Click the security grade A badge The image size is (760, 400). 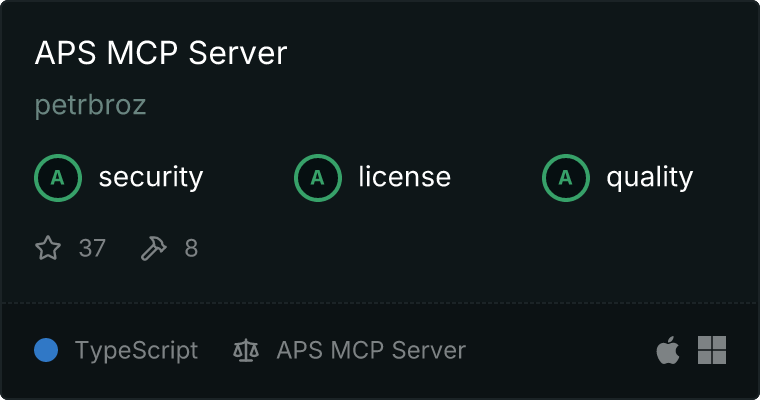pos(58,178)
